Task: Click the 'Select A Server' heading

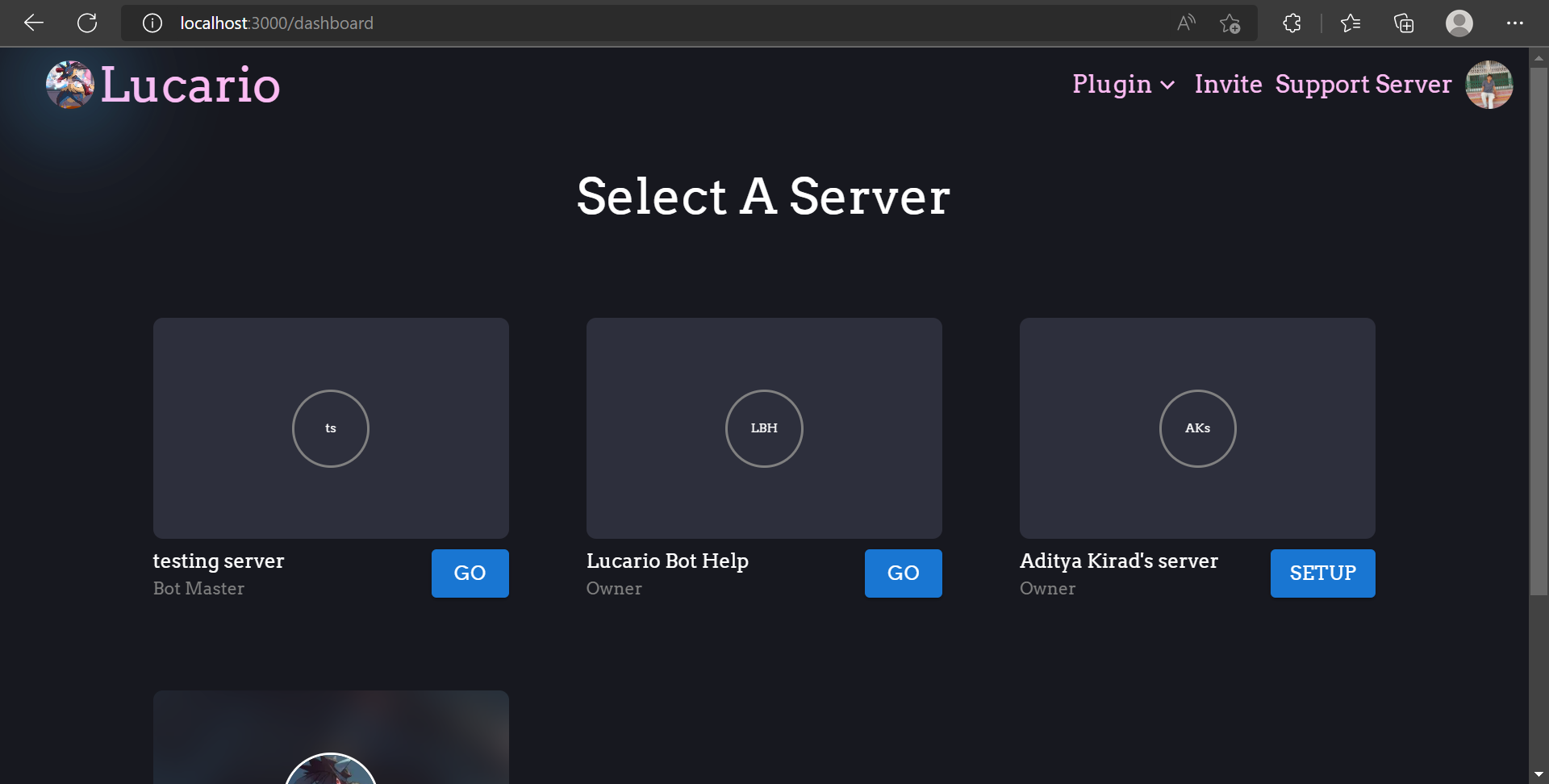Action: [x=764, y=196]
